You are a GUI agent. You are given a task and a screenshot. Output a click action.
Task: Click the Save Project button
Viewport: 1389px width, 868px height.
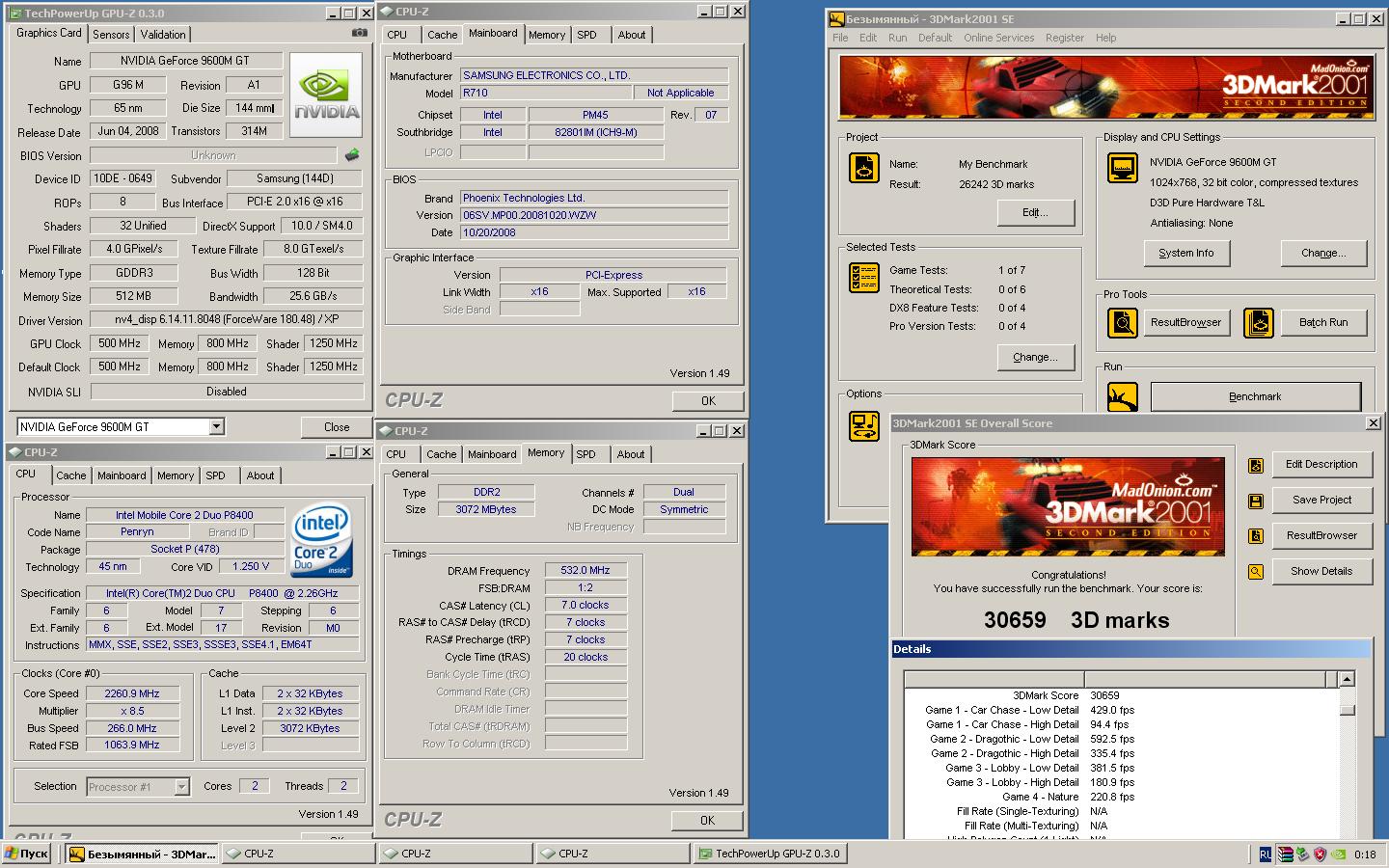tap(1321, 501)
